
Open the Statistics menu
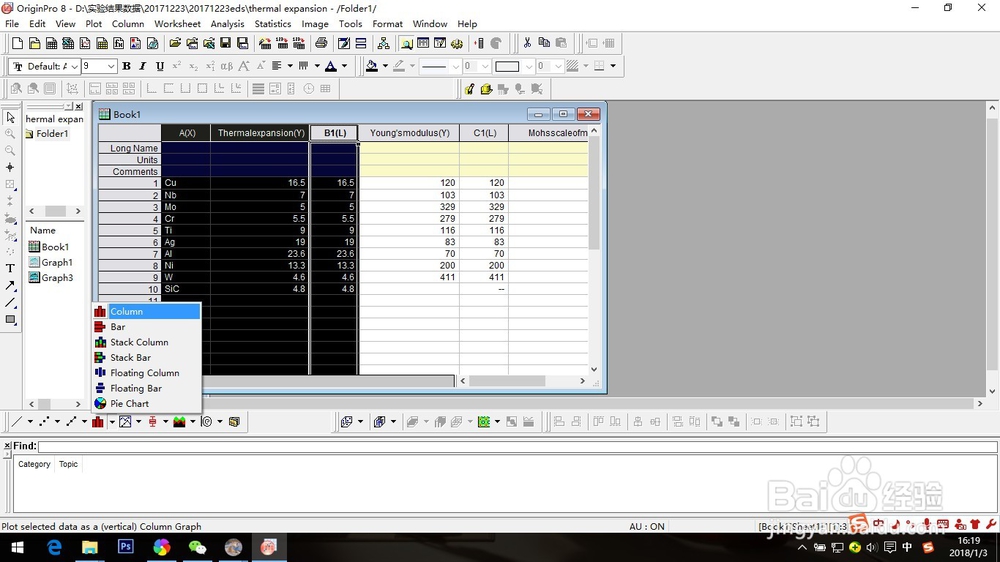(272, 24)
